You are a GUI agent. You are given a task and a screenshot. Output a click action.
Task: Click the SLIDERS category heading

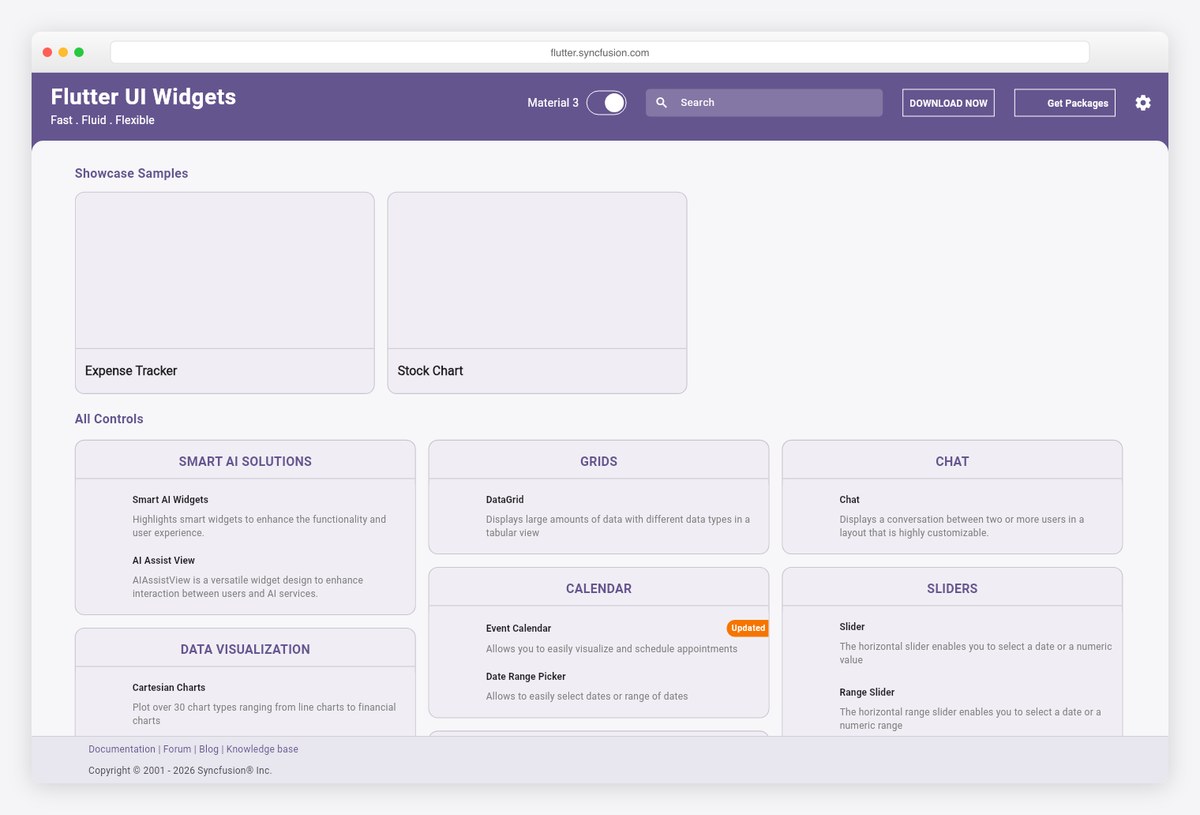click(x=952, y=589)
